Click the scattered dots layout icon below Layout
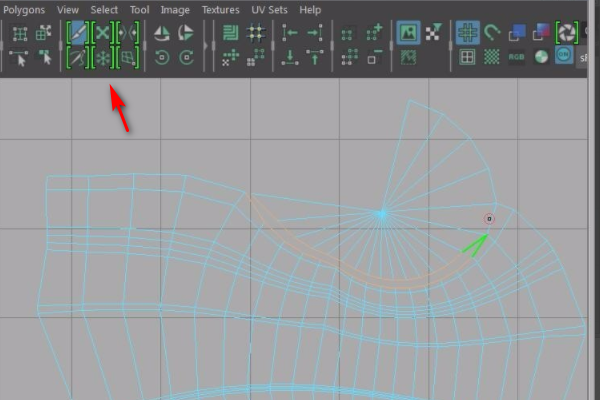Screen dimensions: 600x400 point(231,58)
